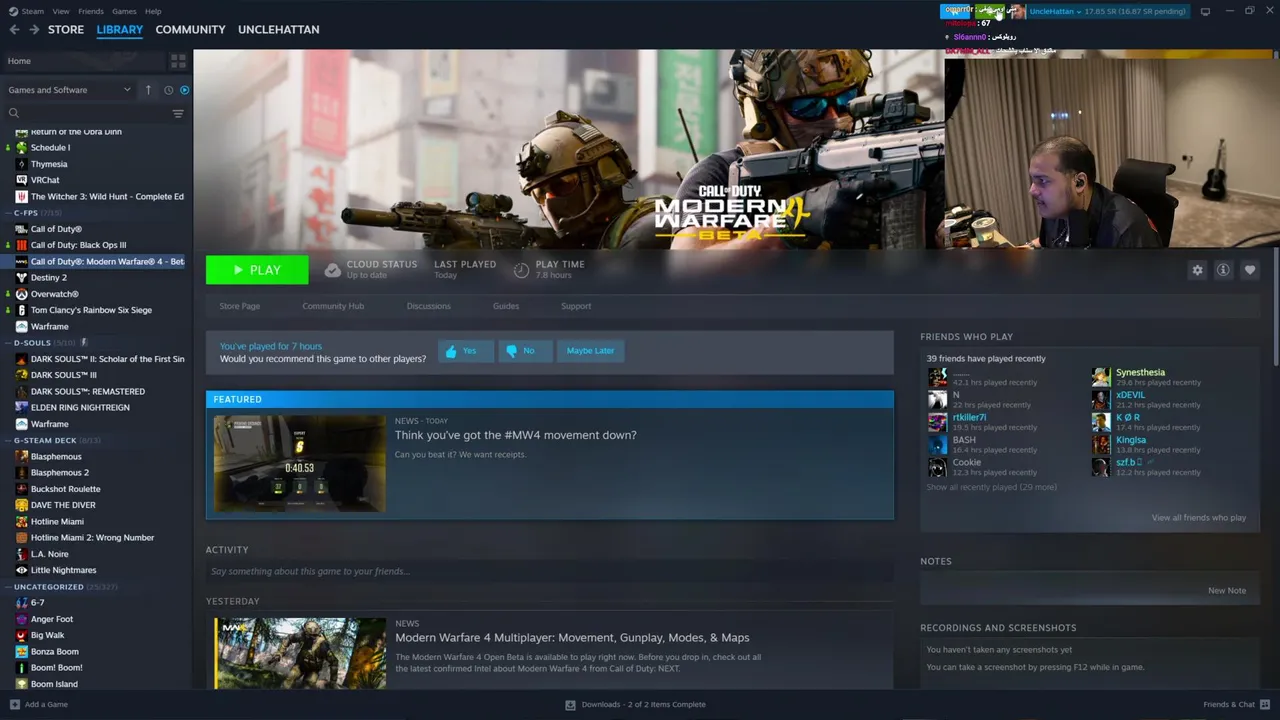Click The Witcher 3 game icon
Viewport: 1280px width, 720px height.
coord(22,197)
